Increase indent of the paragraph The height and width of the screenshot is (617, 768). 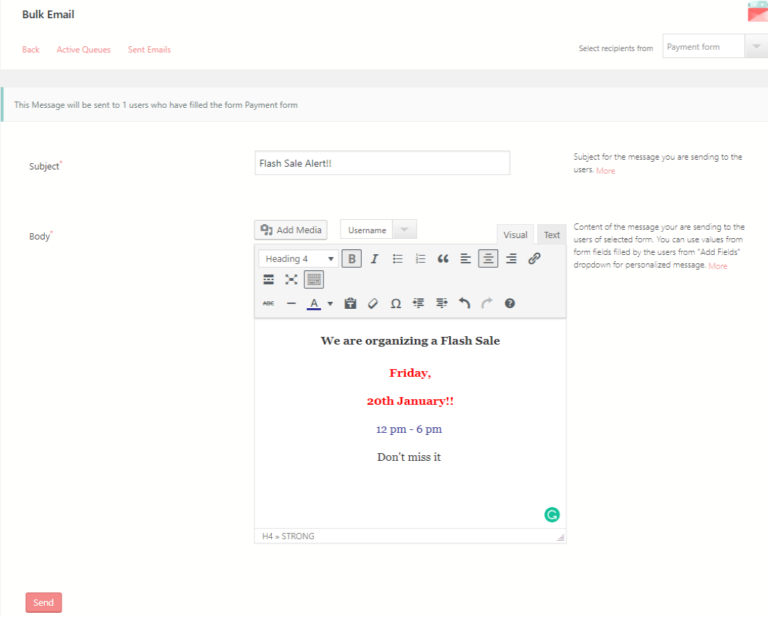point(441,304)
